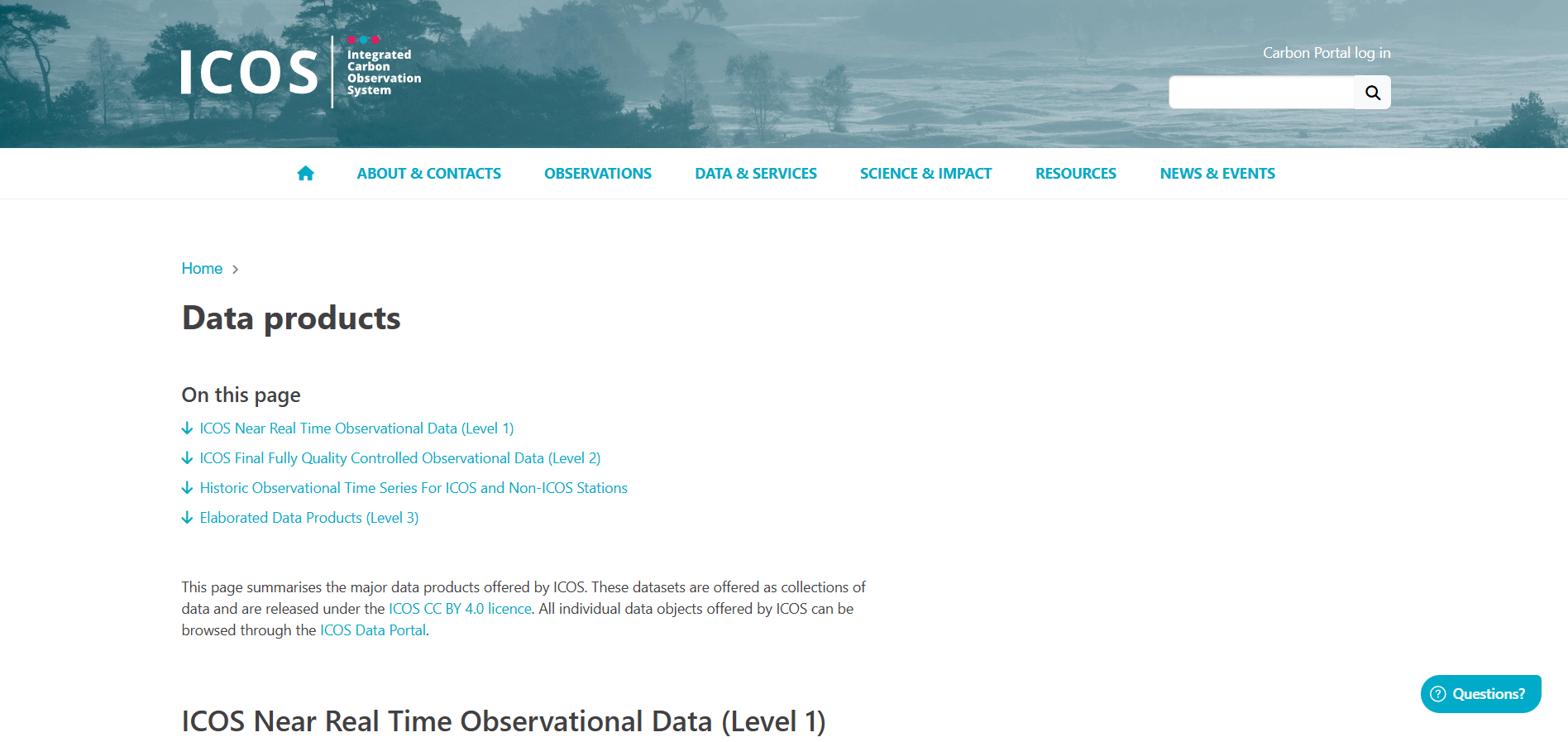The width and height of the screenshot is (1568, 742).
Task: Open the ICOS Data Portal link
Action: pos(373,630)
